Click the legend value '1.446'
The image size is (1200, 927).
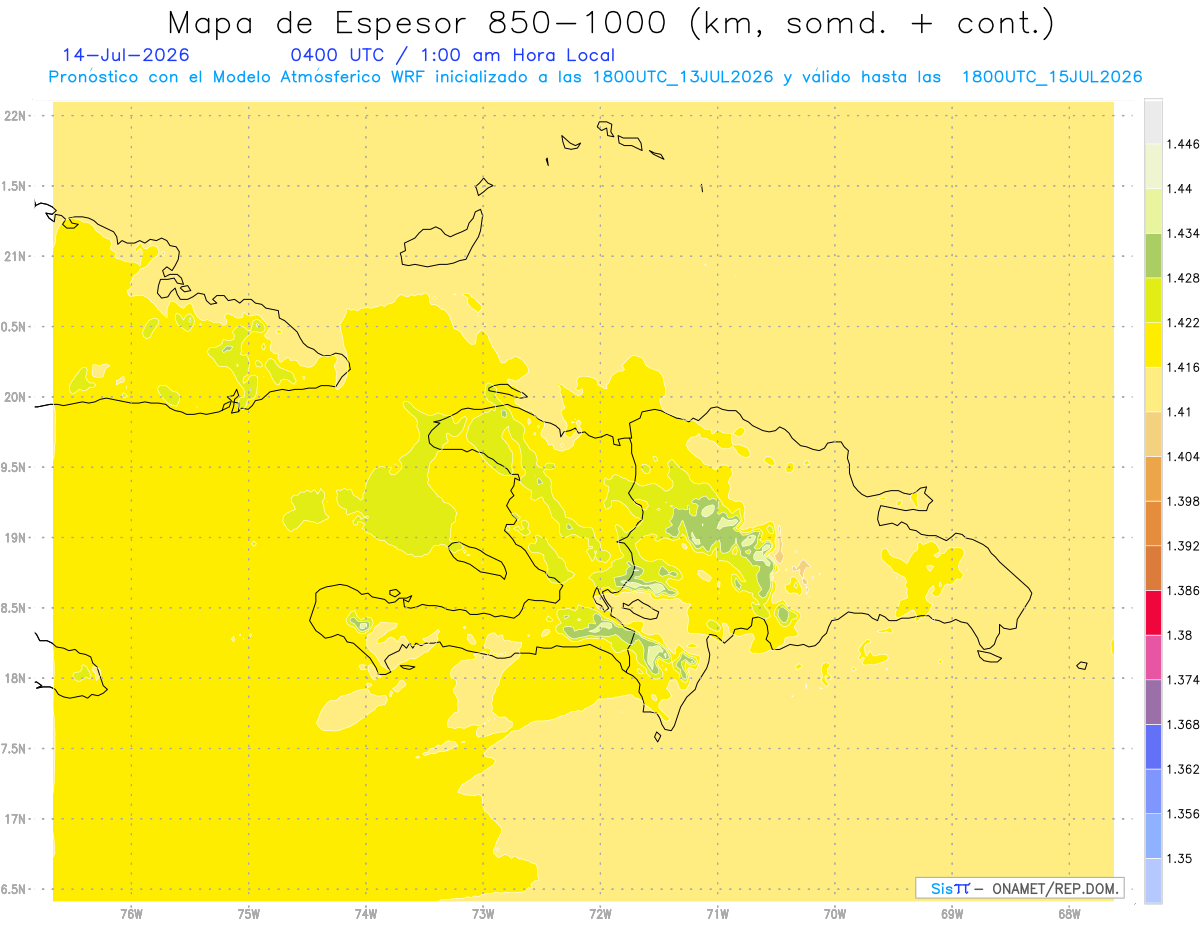pos(1183,144)
